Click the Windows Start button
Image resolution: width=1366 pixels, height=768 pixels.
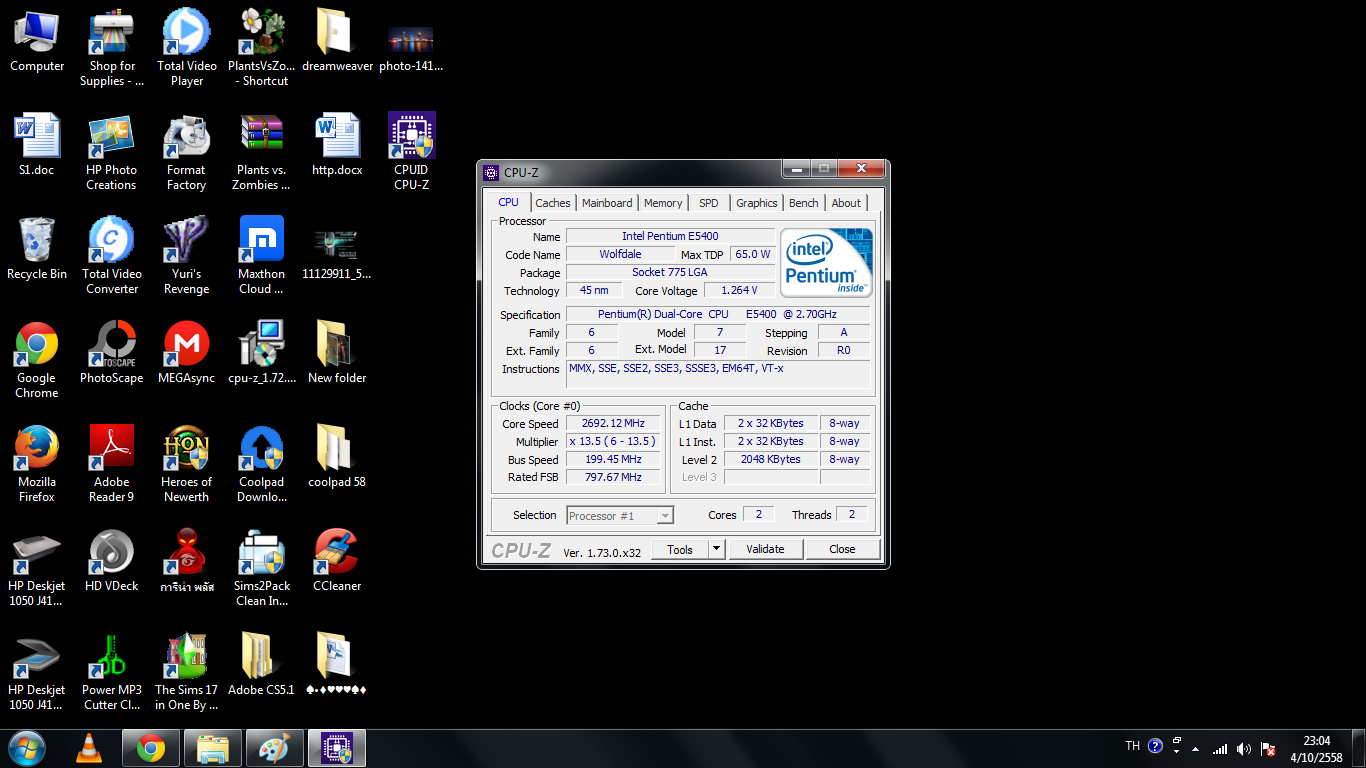[x=27, y=748]
